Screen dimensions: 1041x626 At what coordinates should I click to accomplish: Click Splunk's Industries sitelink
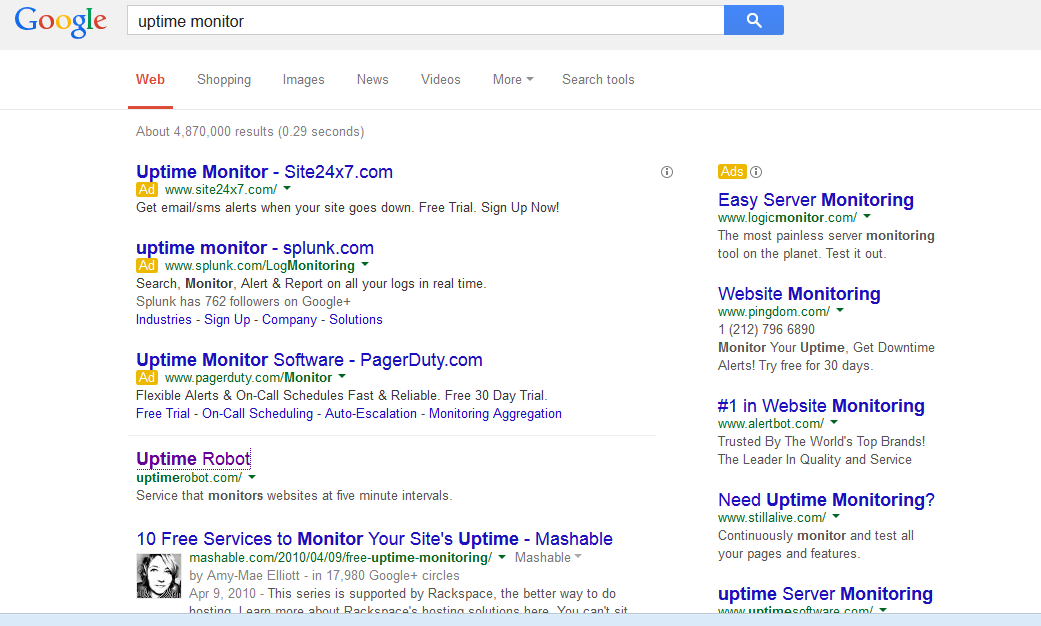click(163, 319)
